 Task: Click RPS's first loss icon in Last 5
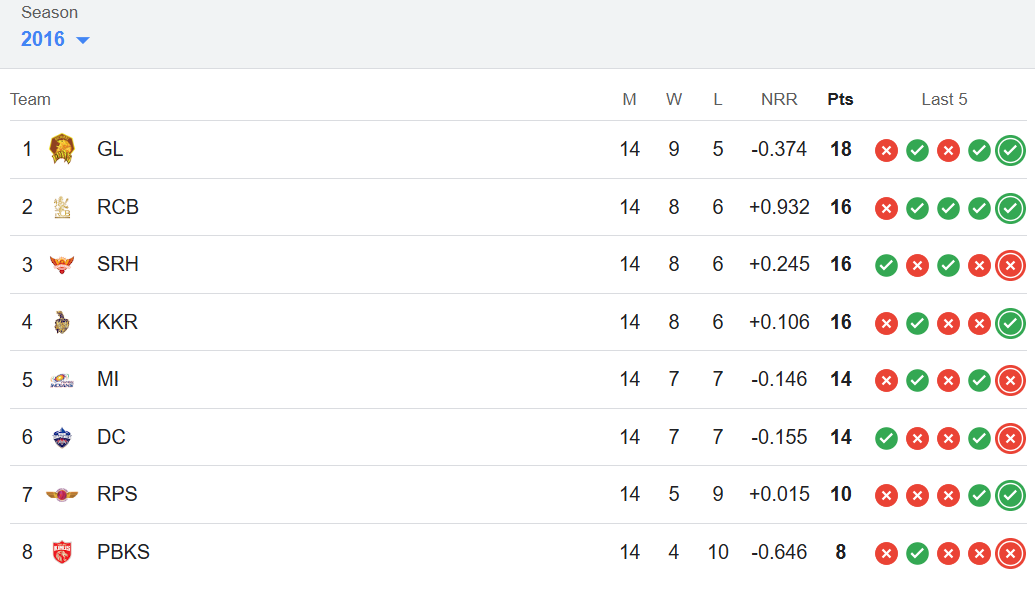[886, 496]
